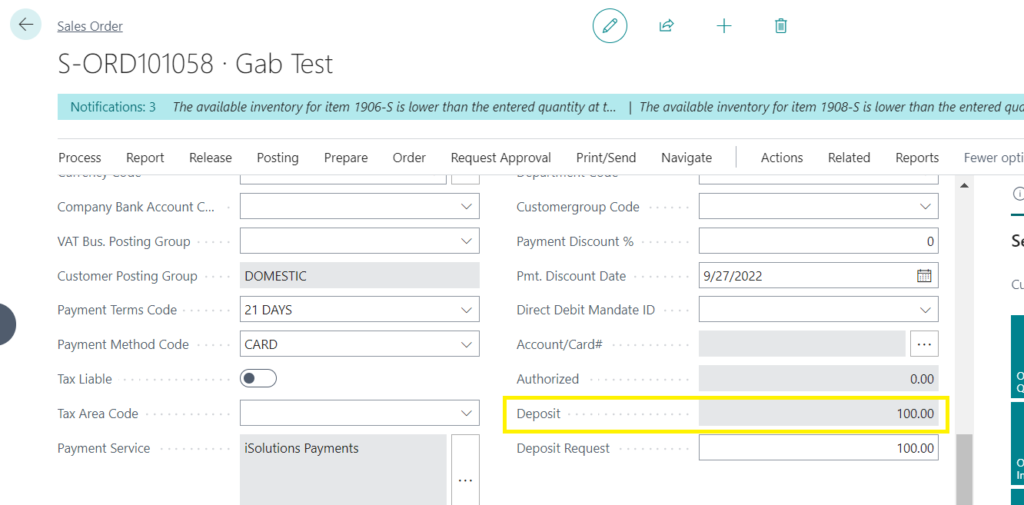Click the Sales Order breadcrumb link
The image size is (1024, 505).
coord(90,26)
